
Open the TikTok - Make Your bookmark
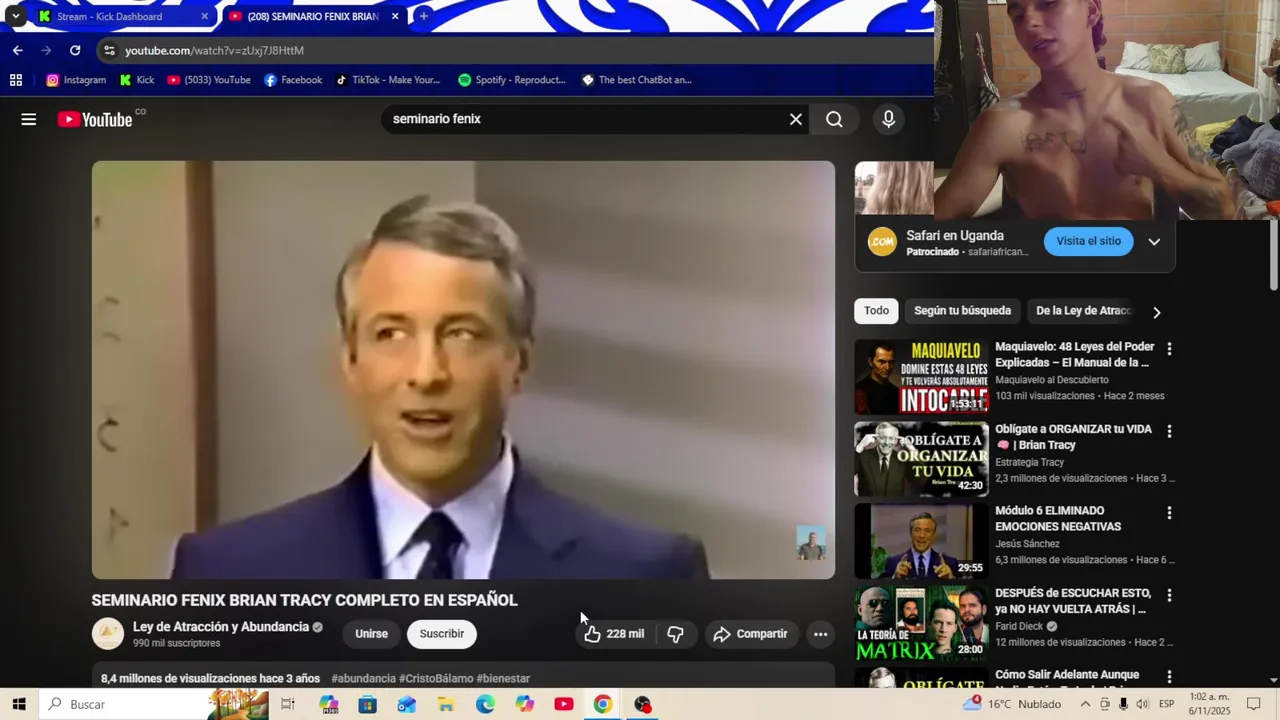tap(388, 80)
